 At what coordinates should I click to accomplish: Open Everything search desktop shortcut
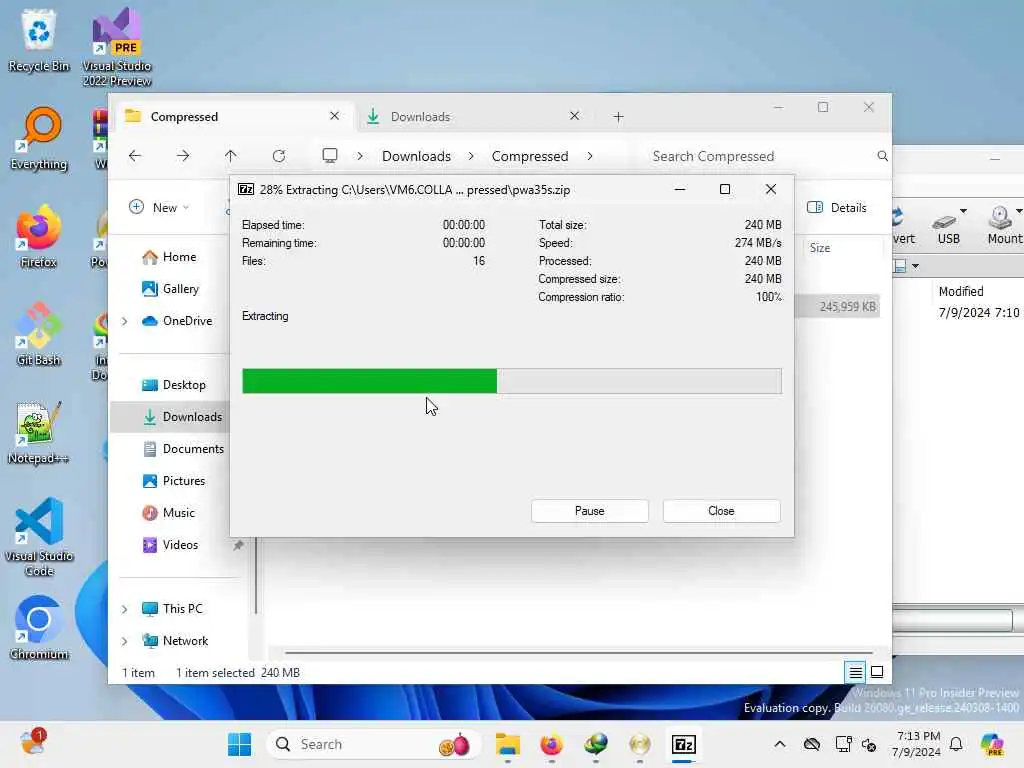pyautogui.click(x=39, y=139)
